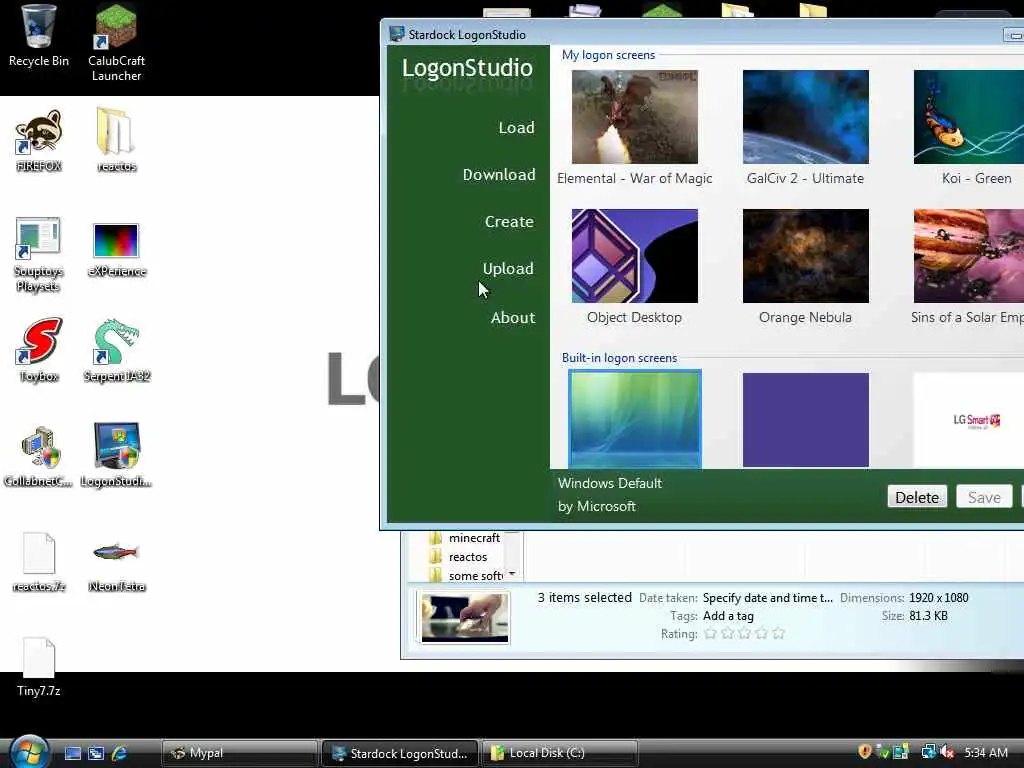
Task: Click the Show Desktop quick launch icon
Action: pyautogui.click(x=72, y=753)
